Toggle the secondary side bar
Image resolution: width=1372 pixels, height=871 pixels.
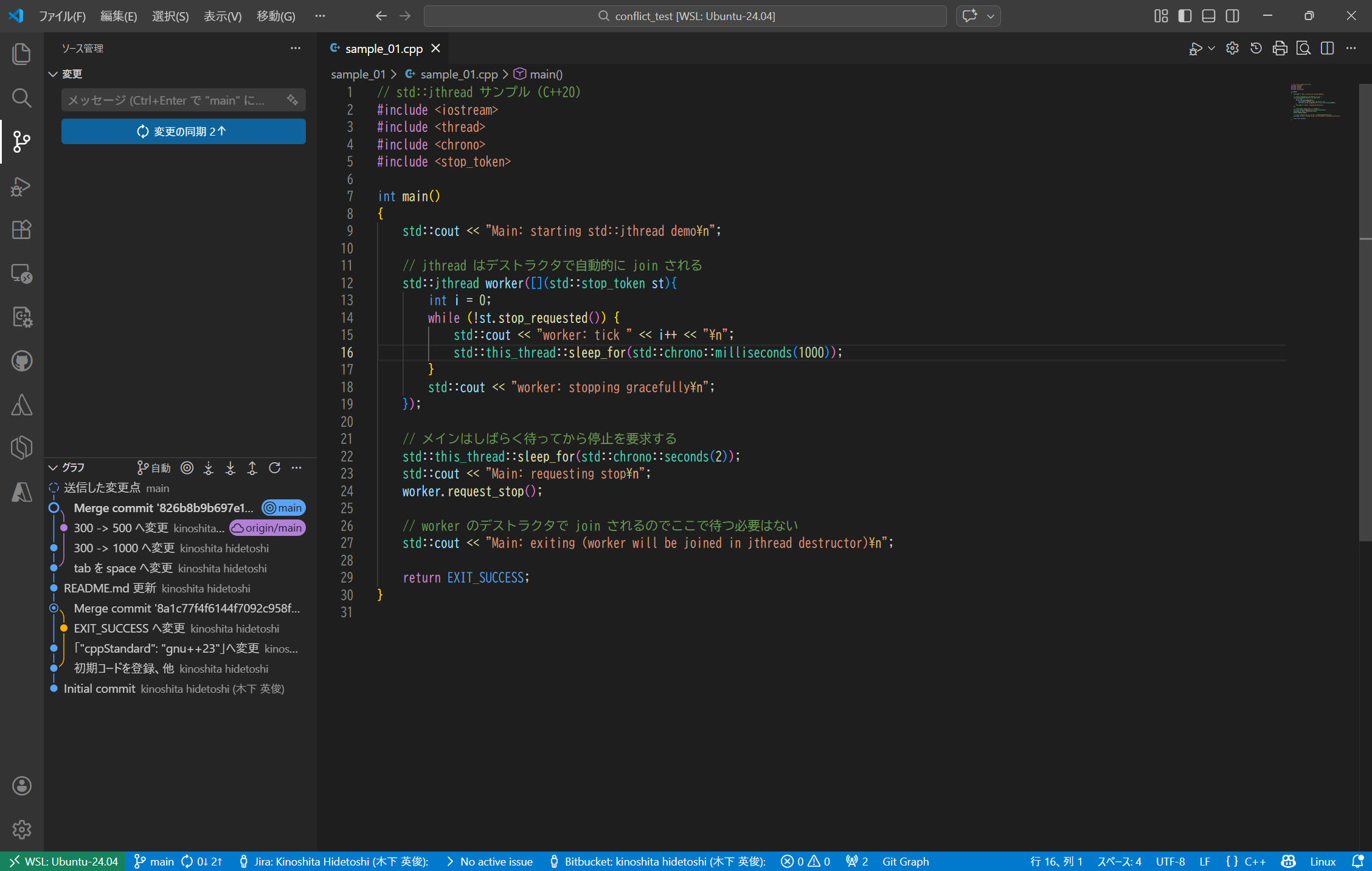[x=1232, y=16]
